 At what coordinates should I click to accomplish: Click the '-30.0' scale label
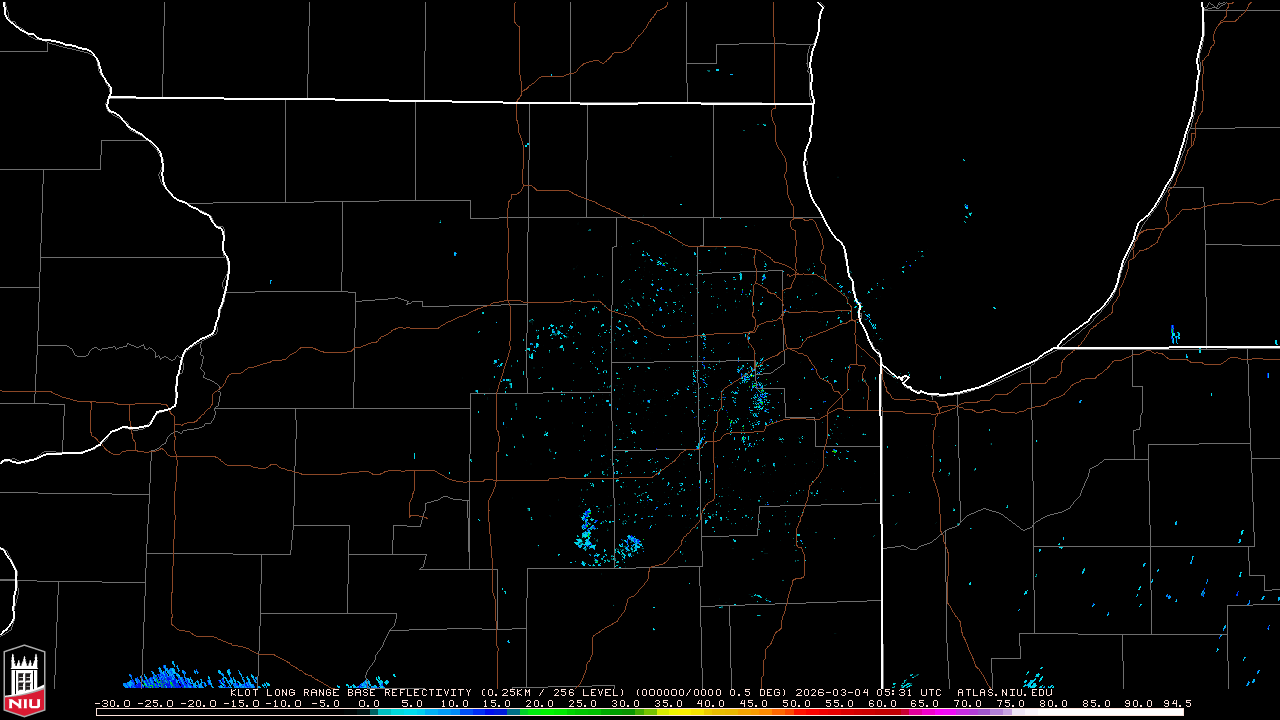tap(113, 703)
